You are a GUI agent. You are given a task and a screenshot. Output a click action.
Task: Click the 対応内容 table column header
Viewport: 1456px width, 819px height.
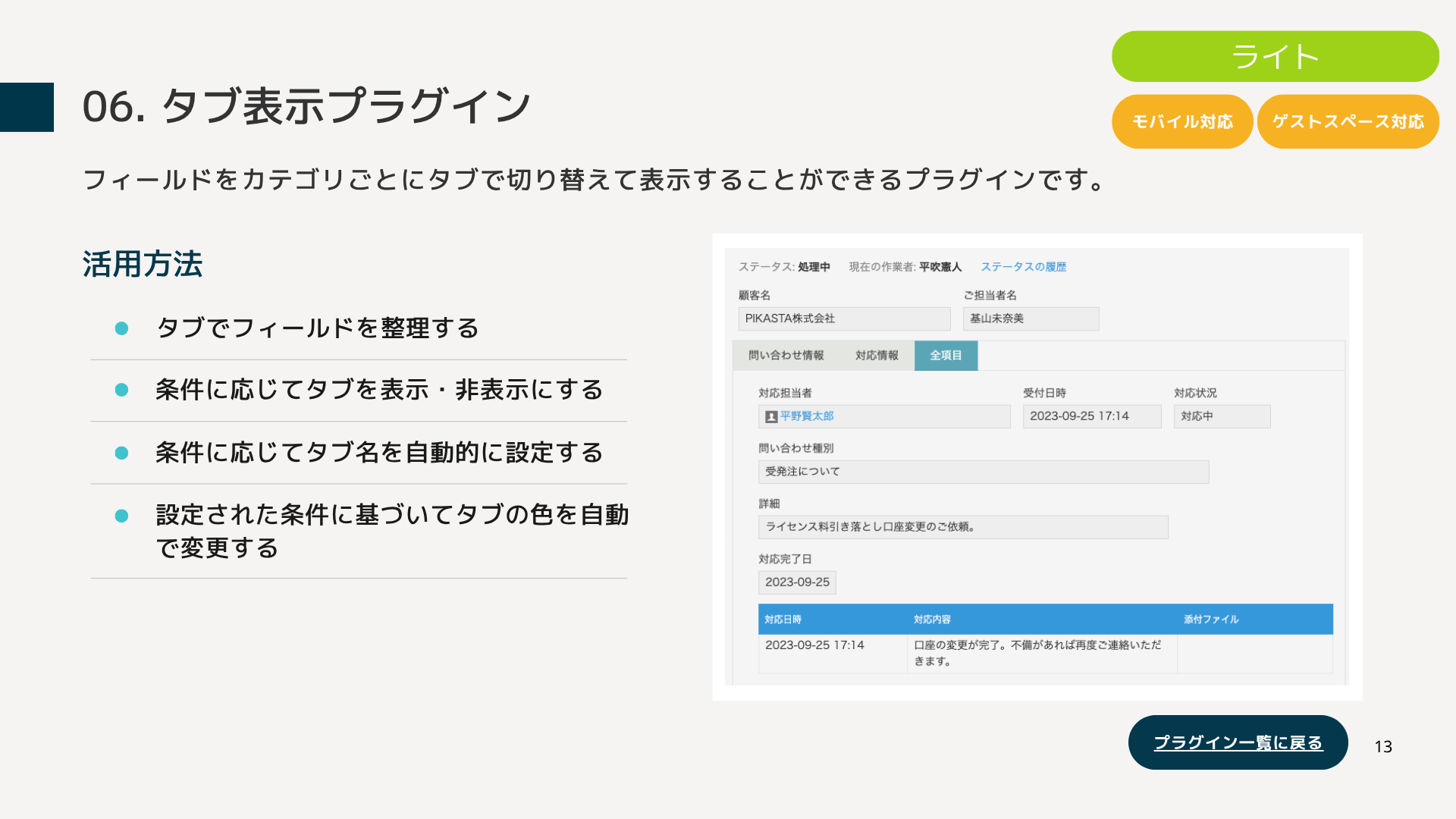(x=932, y=620)
